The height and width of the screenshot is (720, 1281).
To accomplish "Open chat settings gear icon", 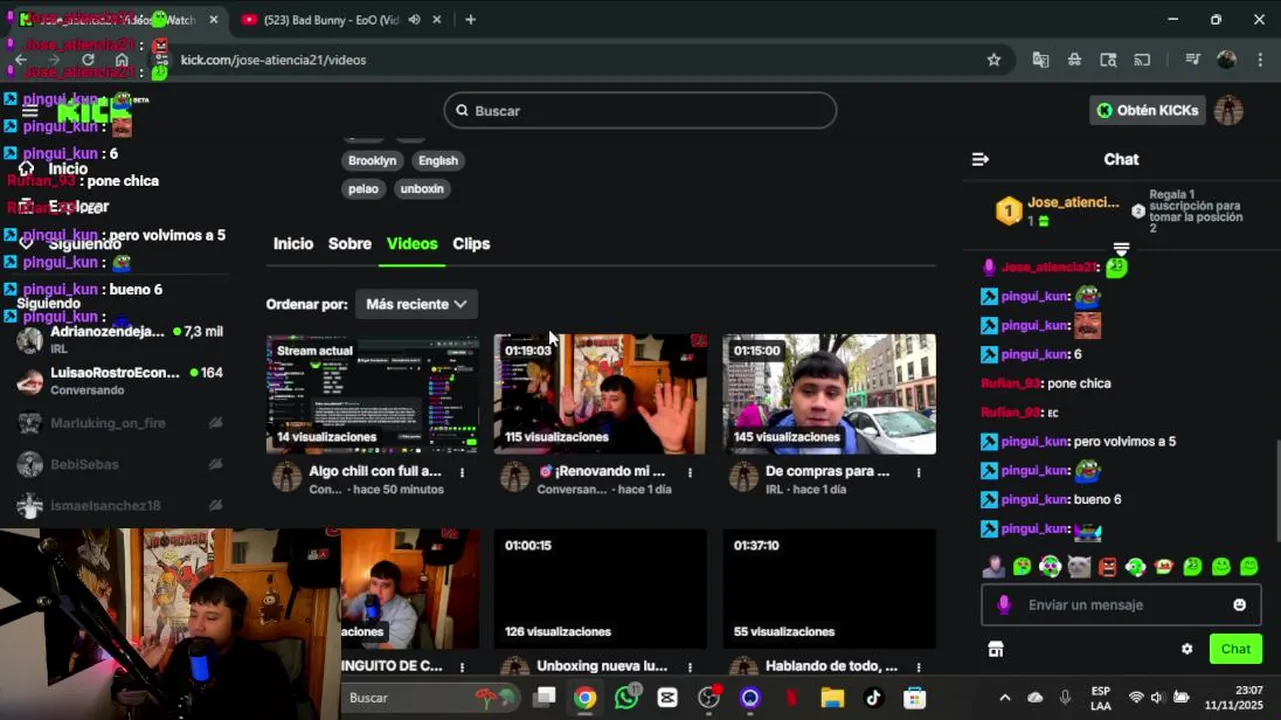I will pos(1187,649).
